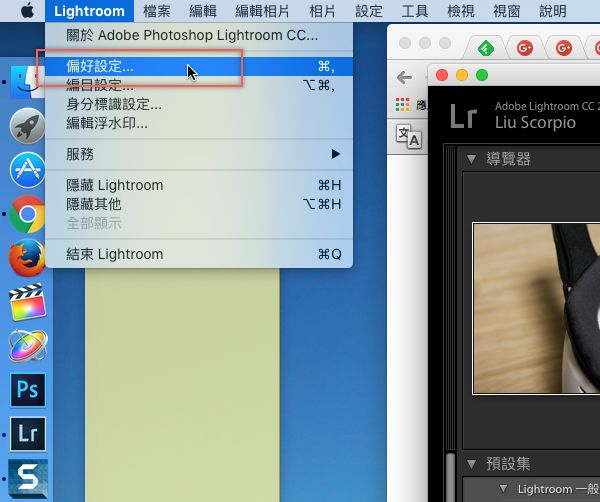The image size is (600, 502).
Task: Open the 編輯相片 menu
Action: tap(262, 11)
